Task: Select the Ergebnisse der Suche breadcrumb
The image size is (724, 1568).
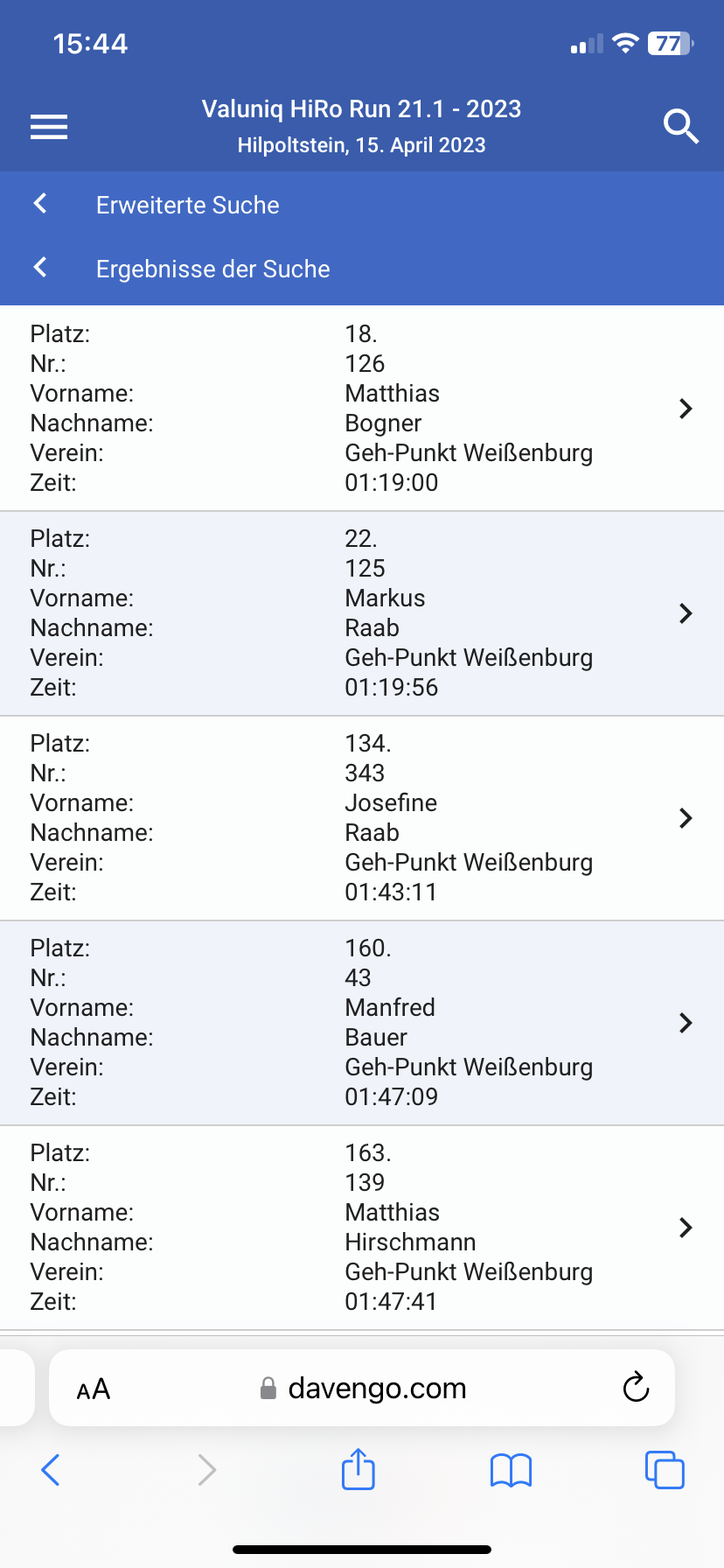Action: coord(213,269)
